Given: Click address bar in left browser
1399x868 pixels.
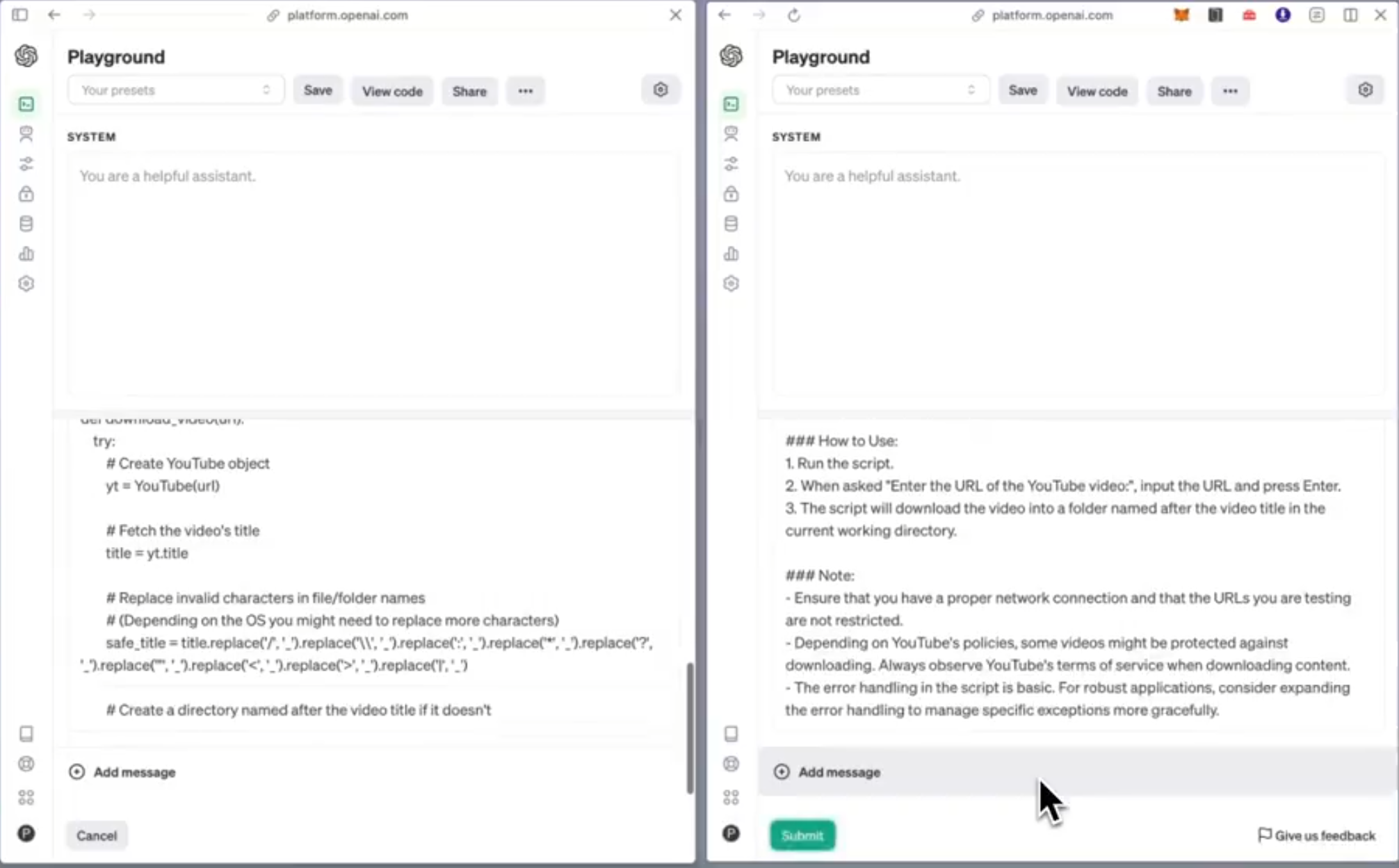Looking at the screenshot, I should click(338, 15).
